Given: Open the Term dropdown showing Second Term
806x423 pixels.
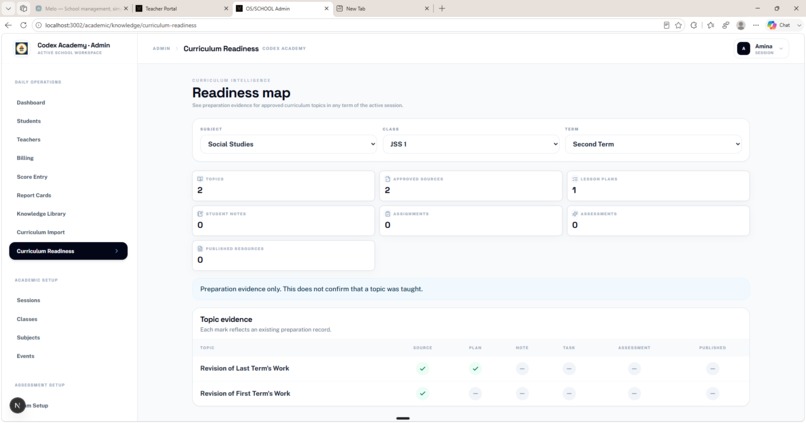Looking at the screenshot, I should tap(653, 144).
